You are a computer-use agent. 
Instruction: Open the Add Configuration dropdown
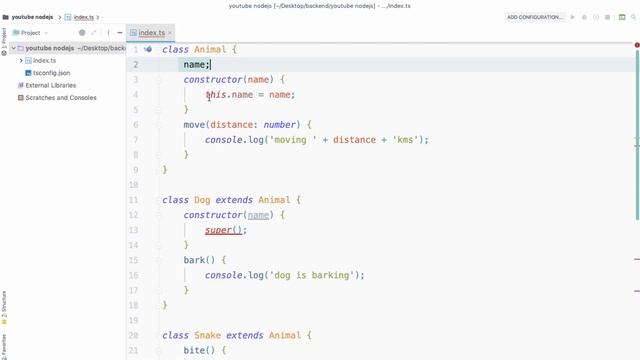(x=535, y=17)
